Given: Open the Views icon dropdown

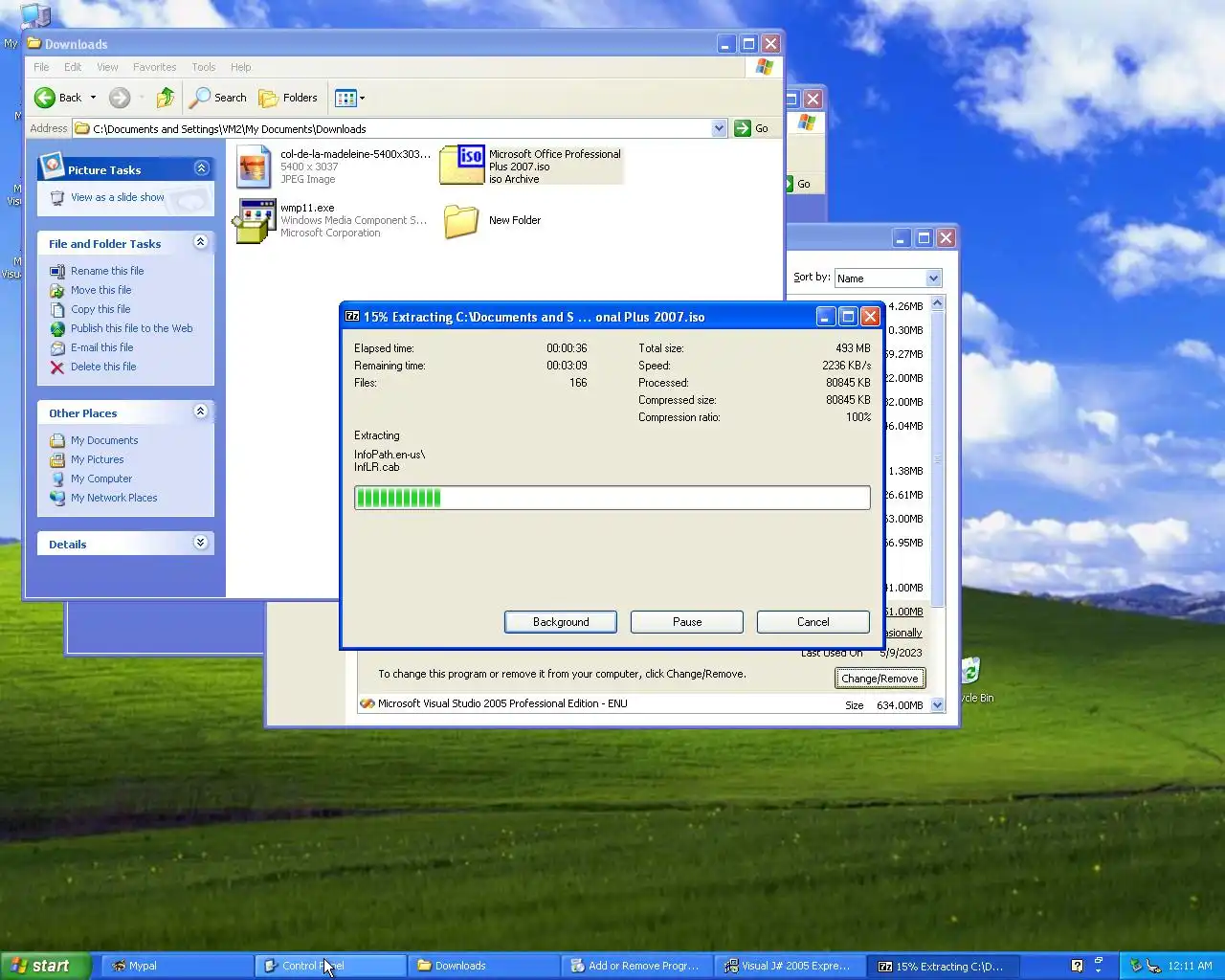Looking at the screenshot, I should click(350, 98).
